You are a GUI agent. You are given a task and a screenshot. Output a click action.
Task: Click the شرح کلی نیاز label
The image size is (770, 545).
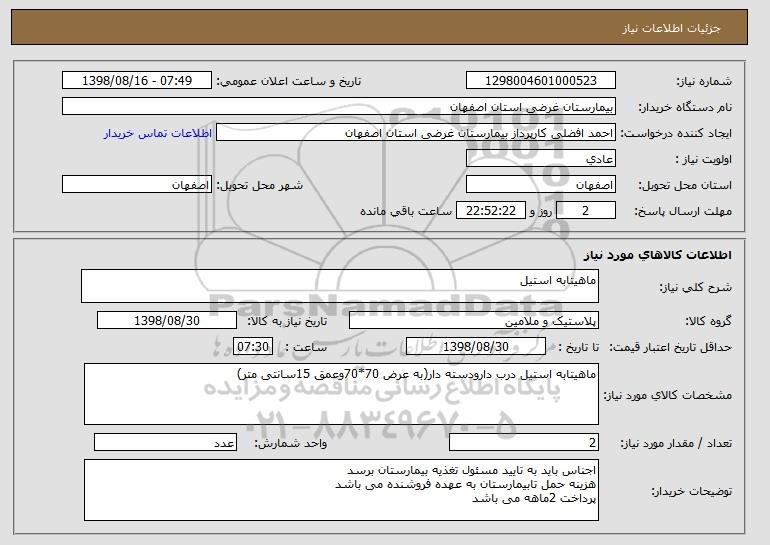pos(695,287)
